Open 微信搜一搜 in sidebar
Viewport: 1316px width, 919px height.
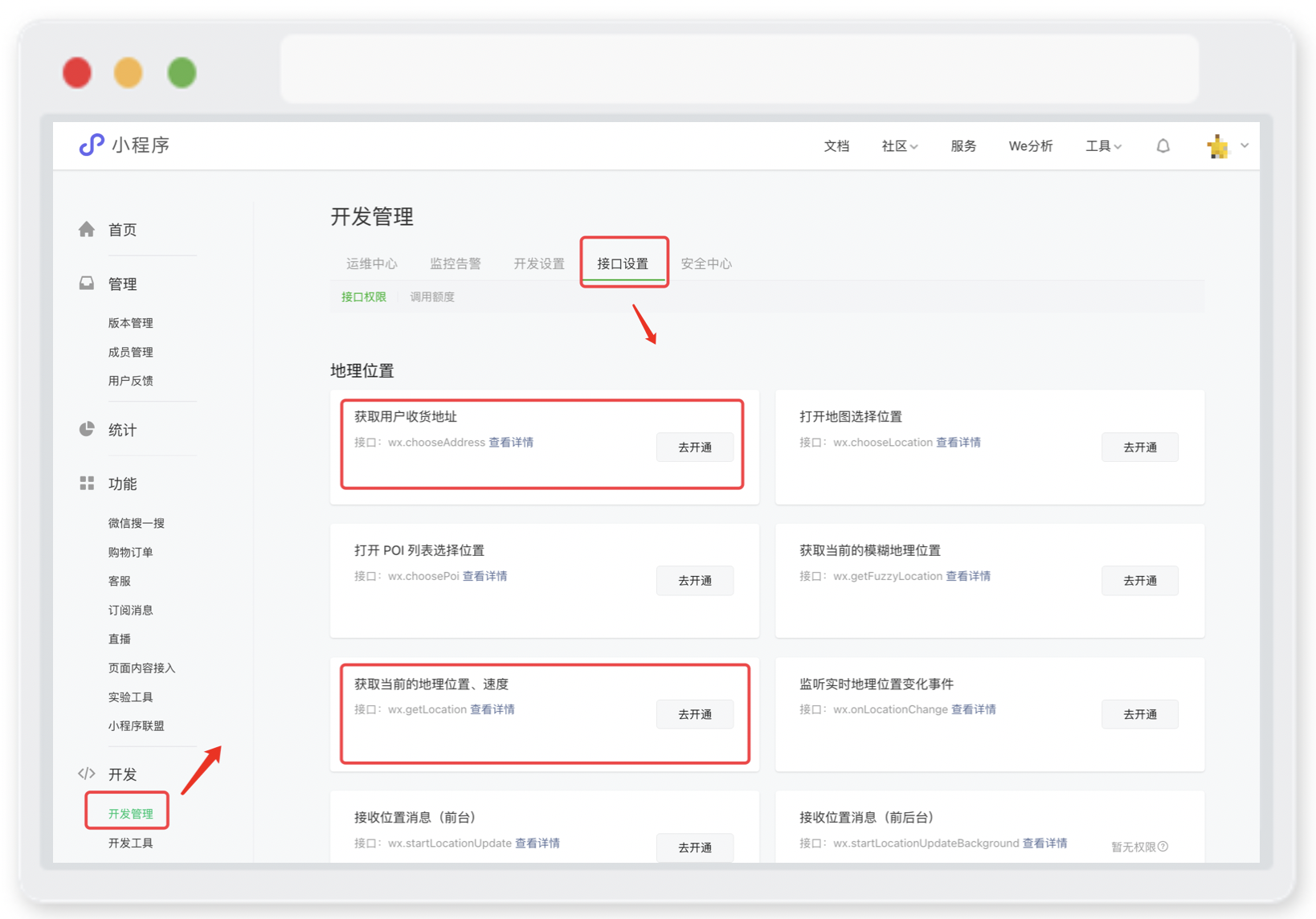tap(136, 523)
